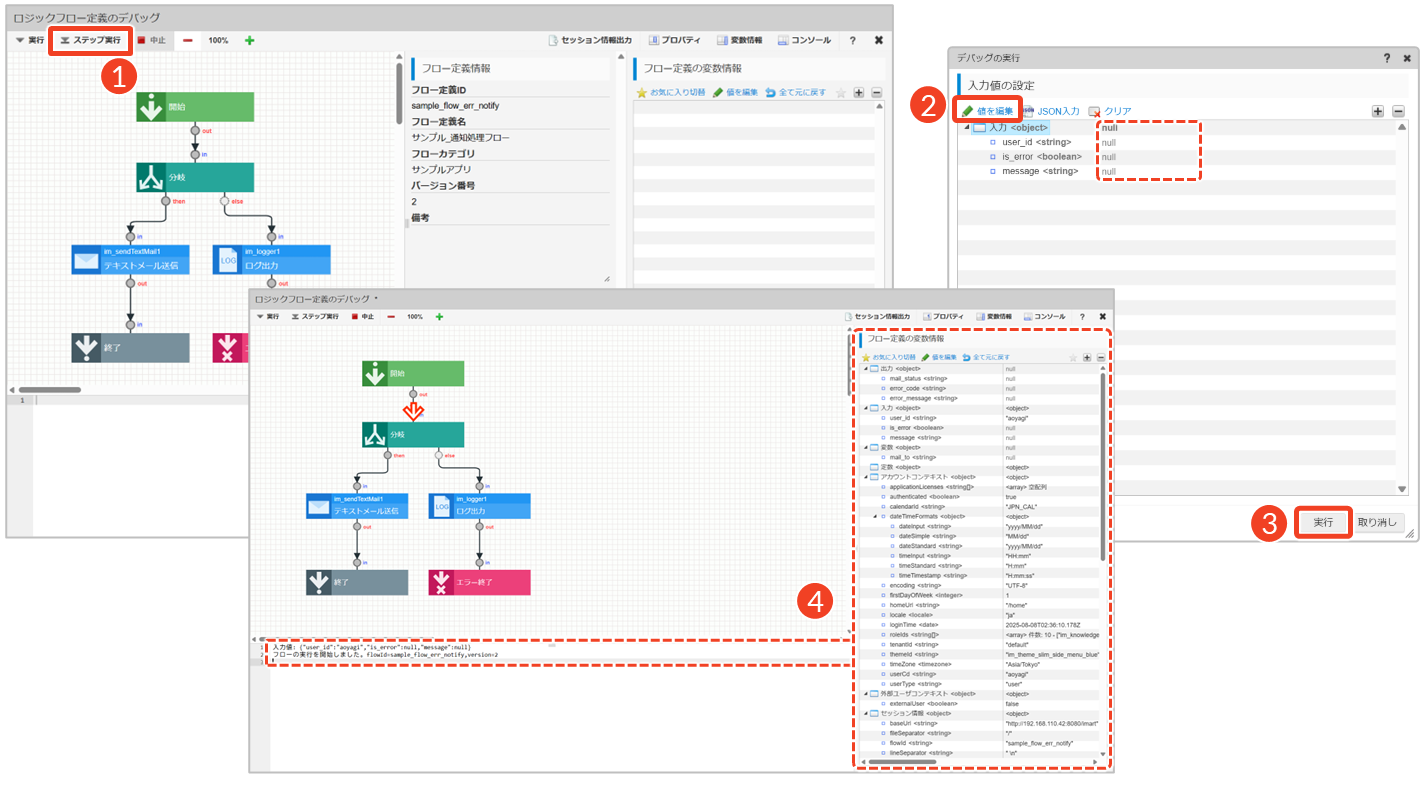
Task: Click the highlighted ステップ実行 step-run button
Action: point(90,40)
